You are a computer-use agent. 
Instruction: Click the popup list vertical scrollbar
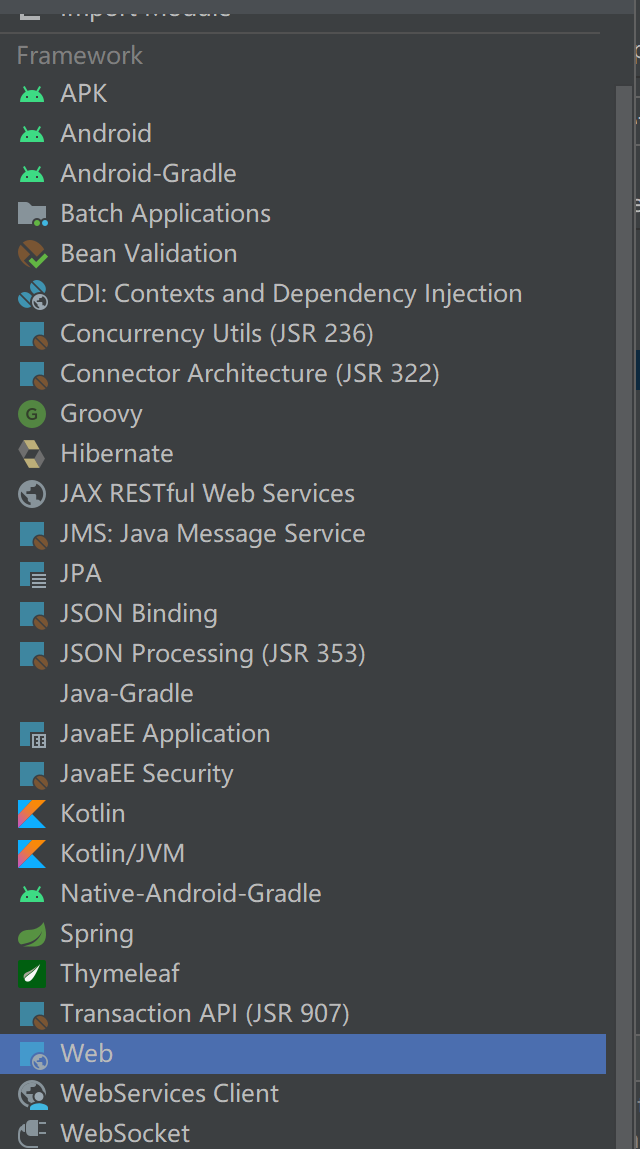point(624,617)
